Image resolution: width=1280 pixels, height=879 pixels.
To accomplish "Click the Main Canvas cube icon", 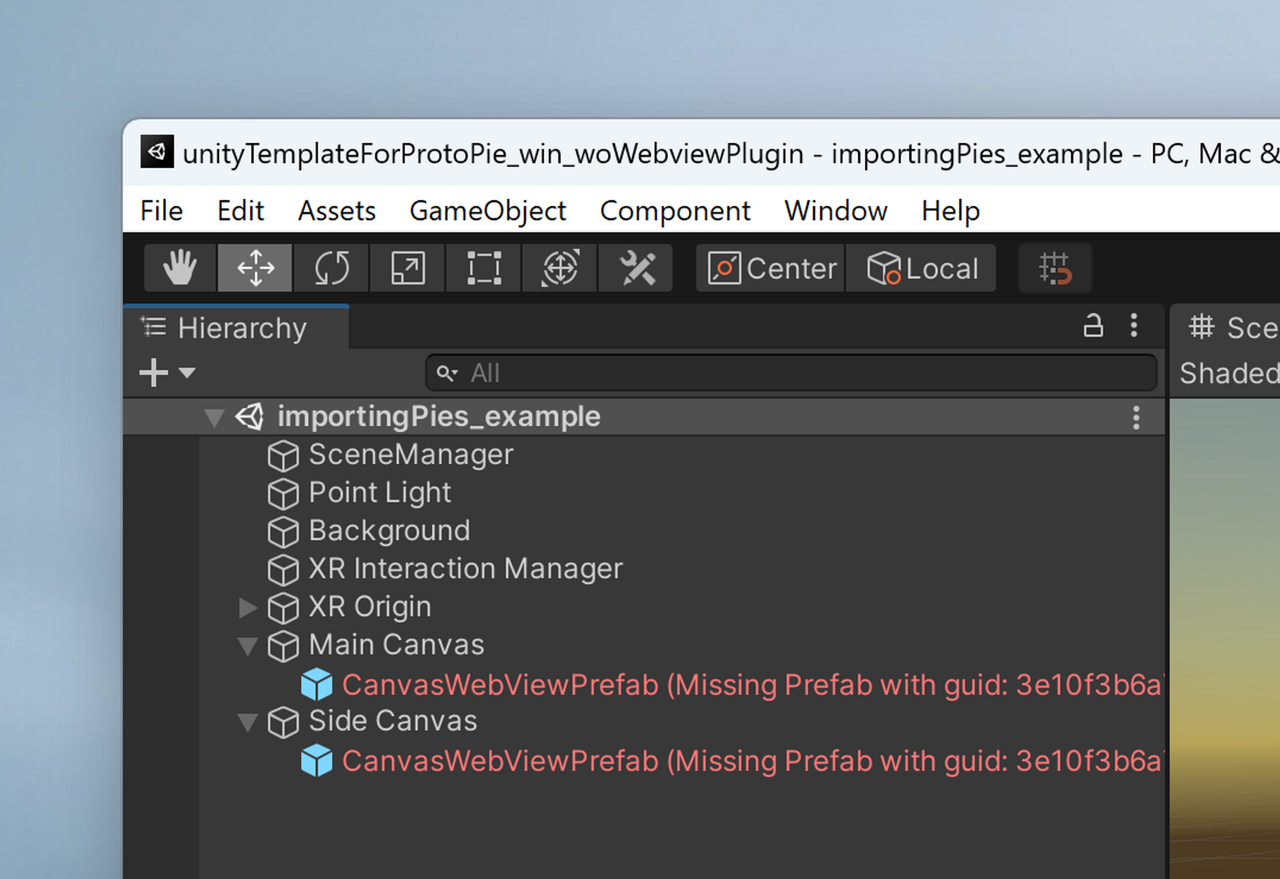I will (x=283, y=646).
